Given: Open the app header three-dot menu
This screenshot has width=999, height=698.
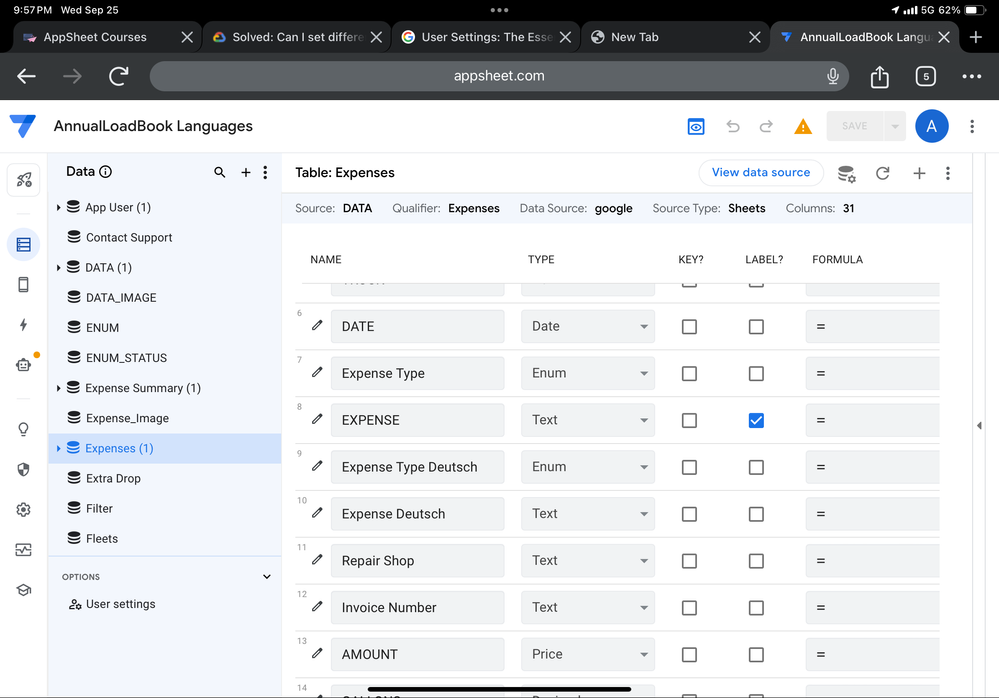Looking at the screenshot, I should click(972, 126).
